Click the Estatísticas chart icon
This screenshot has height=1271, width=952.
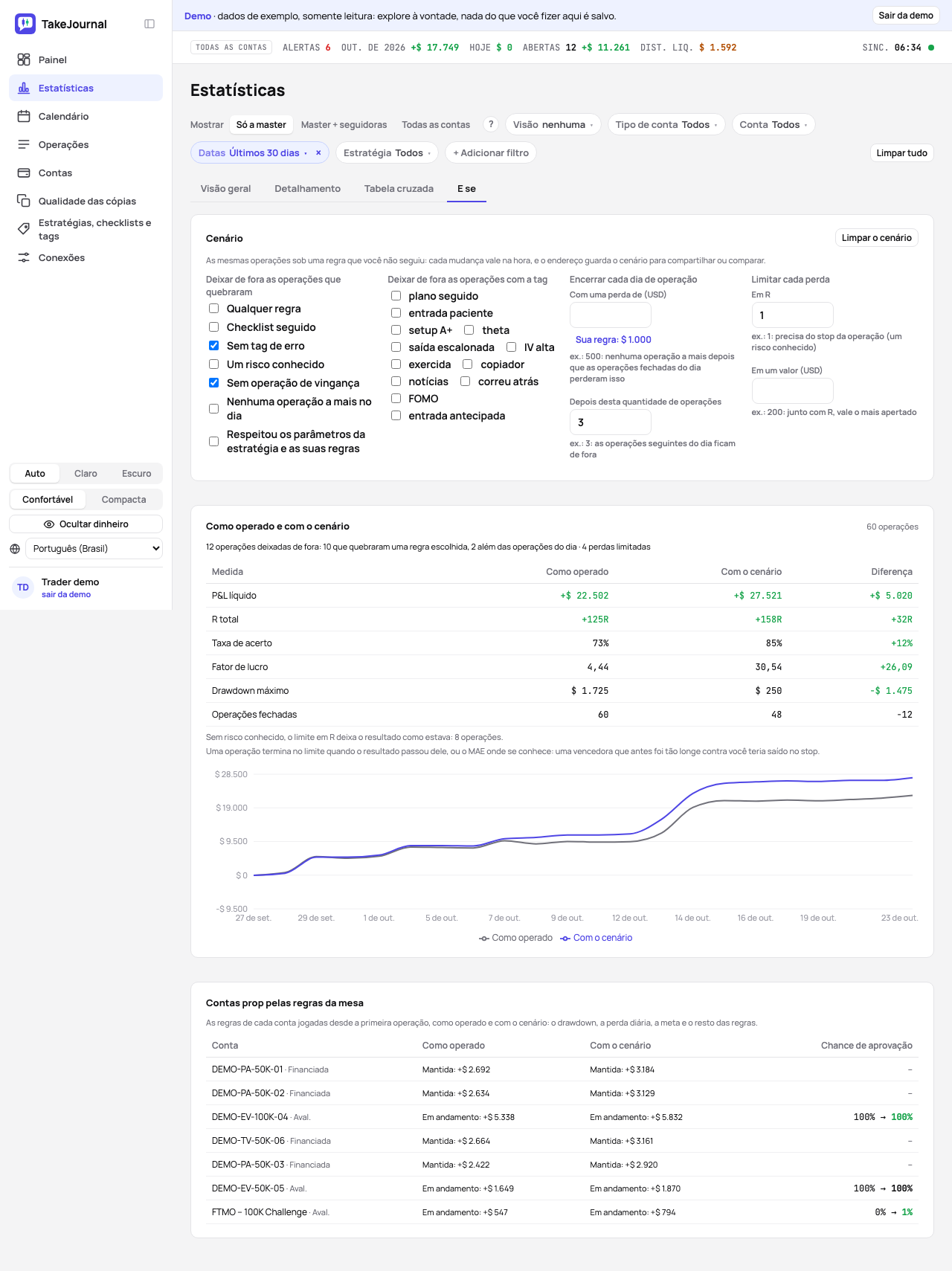(x=24, y=88)
